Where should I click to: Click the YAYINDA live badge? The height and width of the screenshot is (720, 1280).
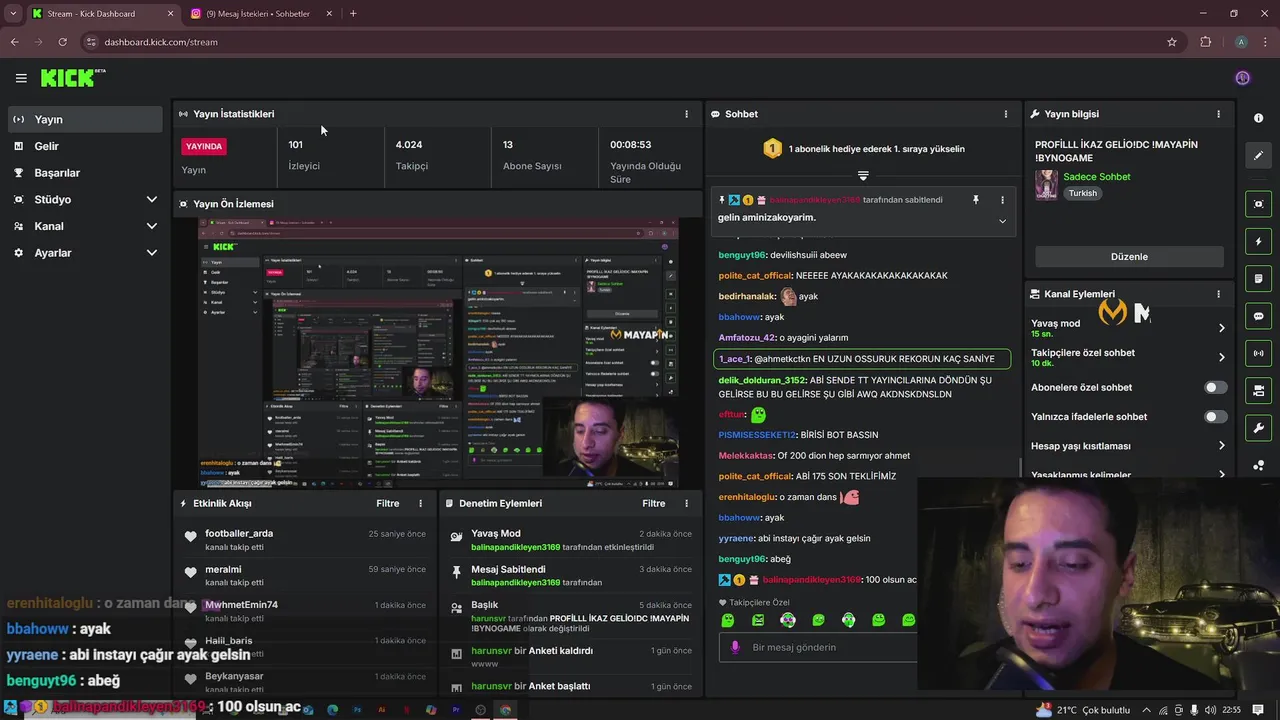[x=204, y=146]
